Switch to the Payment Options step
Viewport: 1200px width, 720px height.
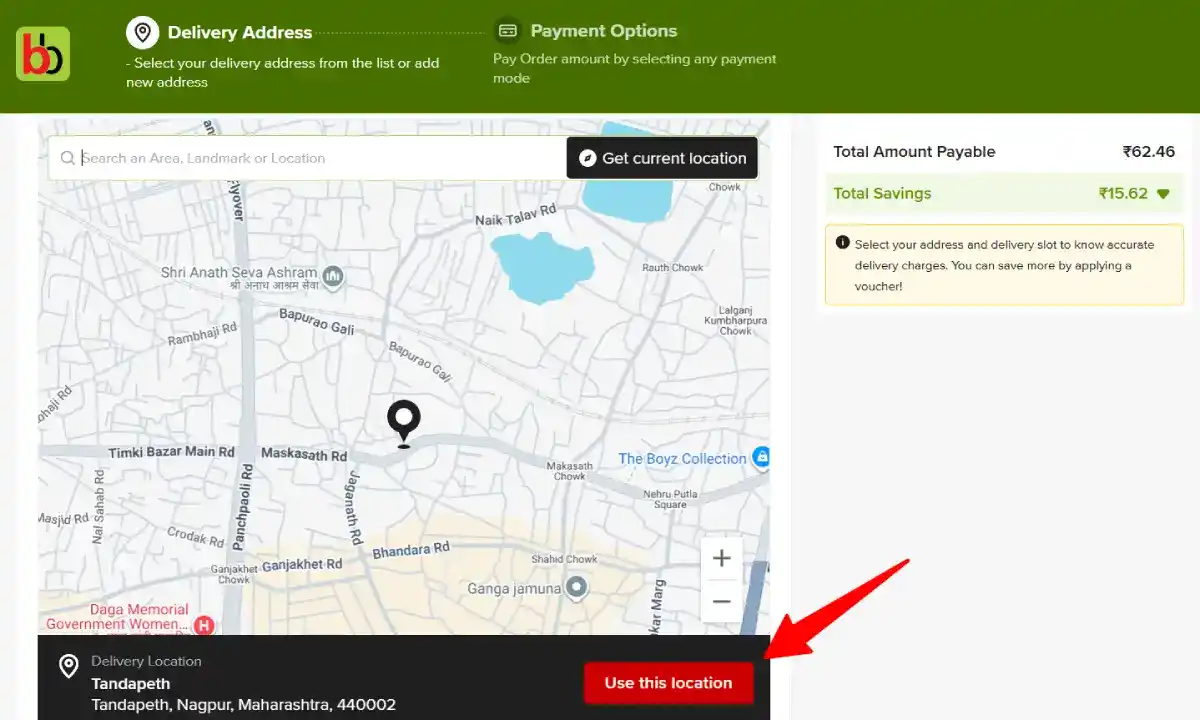pos(604,30)
